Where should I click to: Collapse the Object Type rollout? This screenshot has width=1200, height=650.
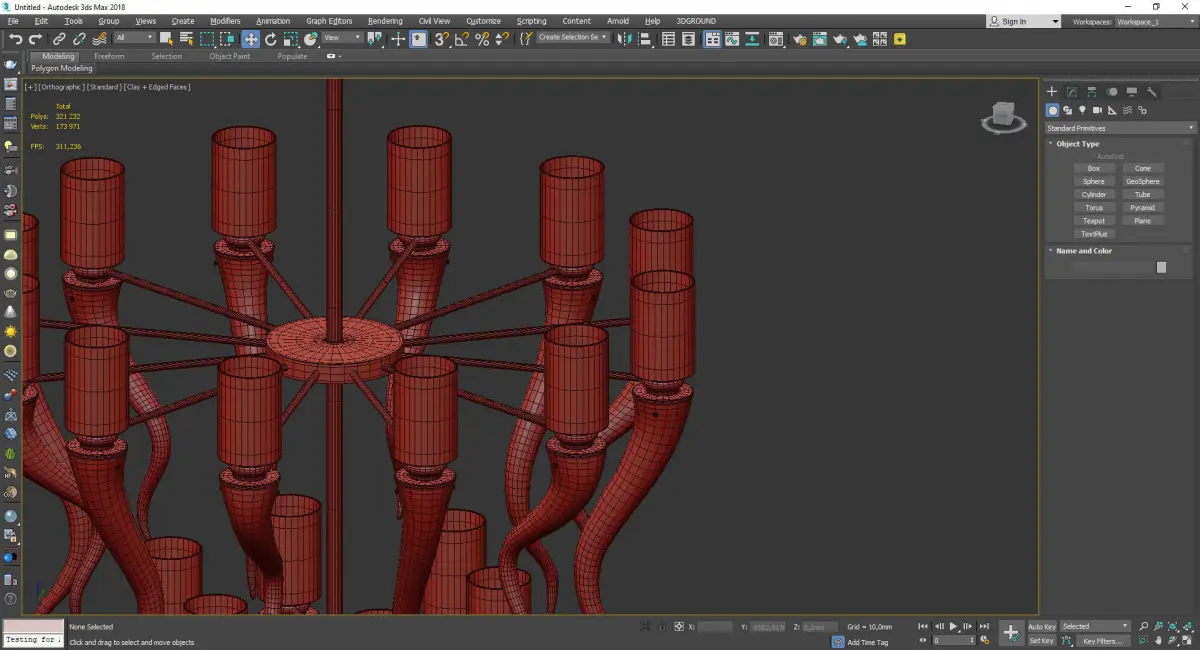[x=1077, y=144]
